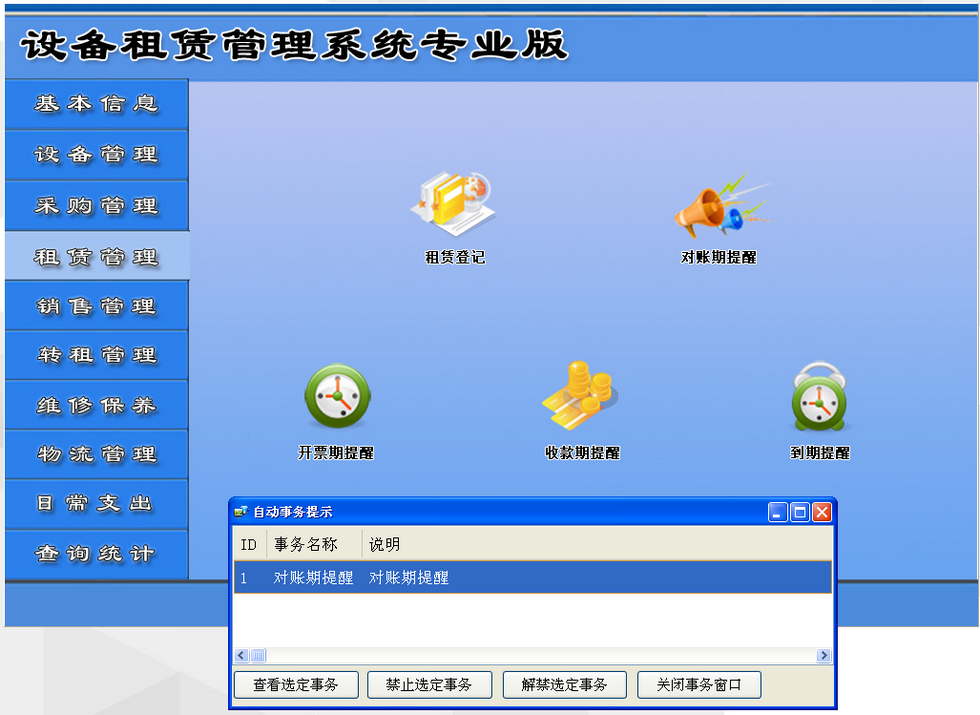Open the 销售管理 sidebar menu
The height and width of the screenshot is (715, 980).
[97, 306]
